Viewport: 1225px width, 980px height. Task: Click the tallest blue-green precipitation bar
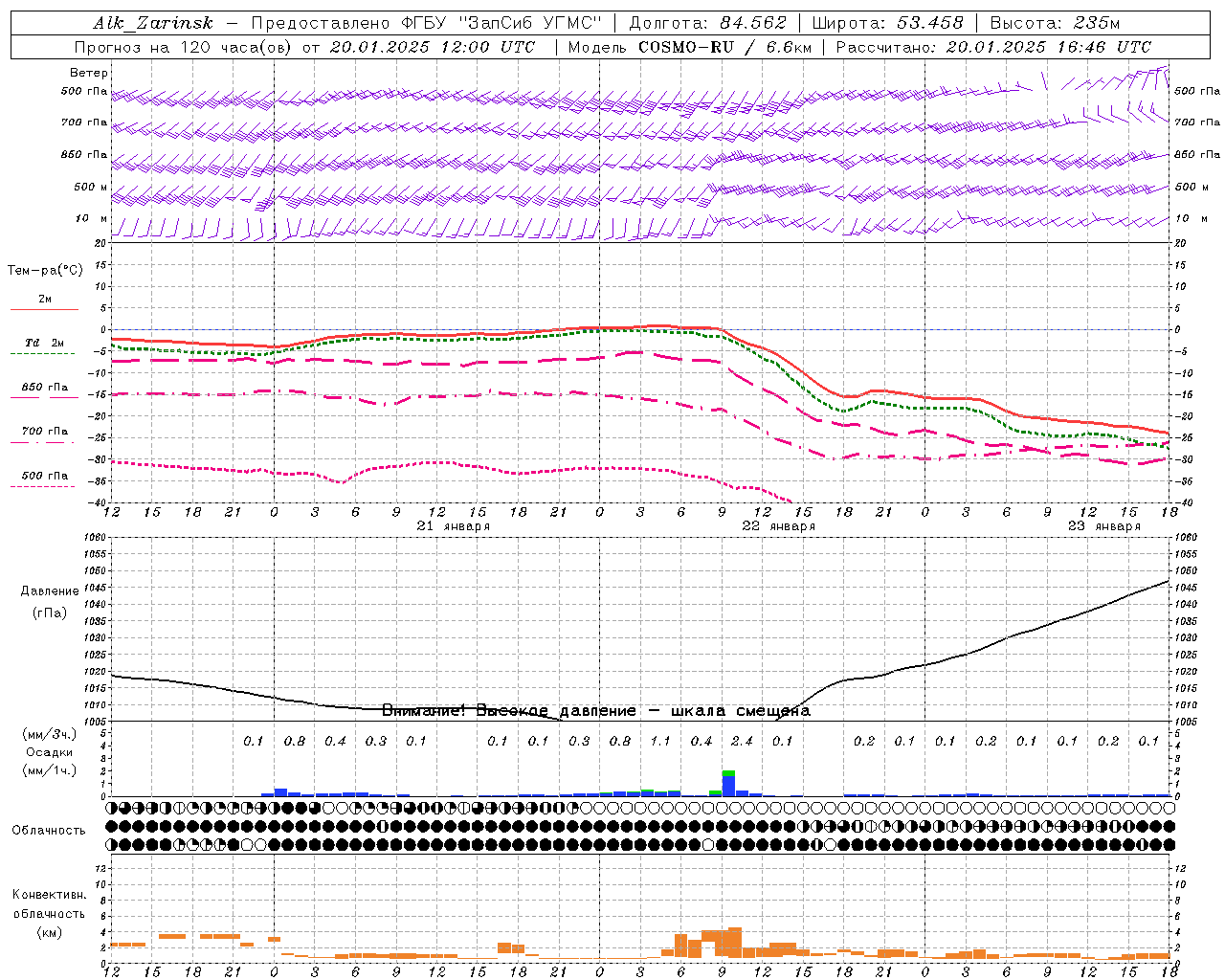click(728, 783)
